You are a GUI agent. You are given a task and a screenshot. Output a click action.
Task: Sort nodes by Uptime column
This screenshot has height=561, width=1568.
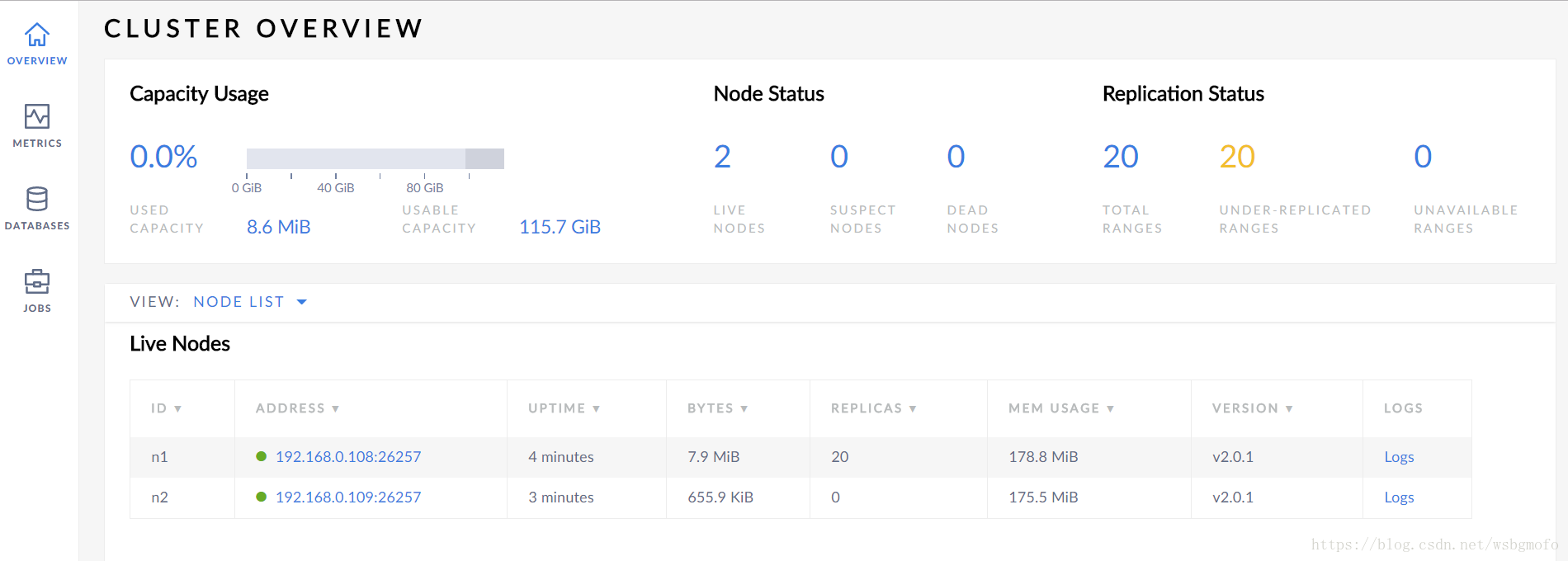point(564,408)
